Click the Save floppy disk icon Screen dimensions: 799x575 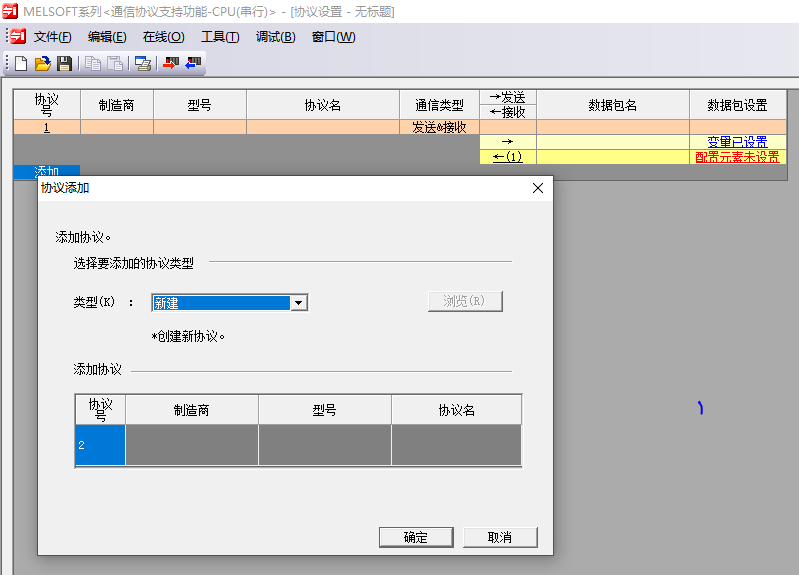tap(64, 64)
